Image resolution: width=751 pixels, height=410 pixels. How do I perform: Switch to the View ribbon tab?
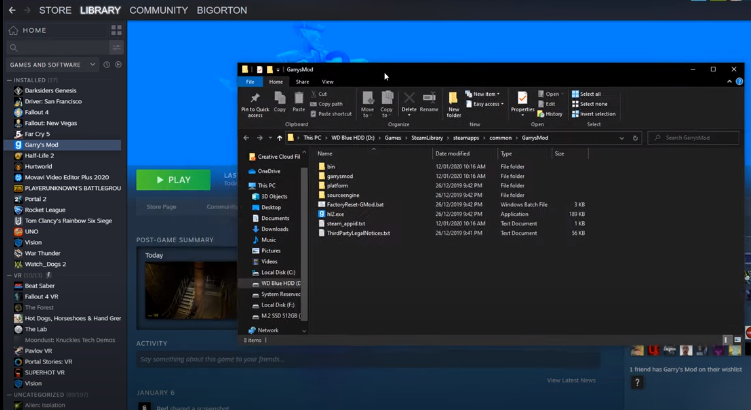328,82
